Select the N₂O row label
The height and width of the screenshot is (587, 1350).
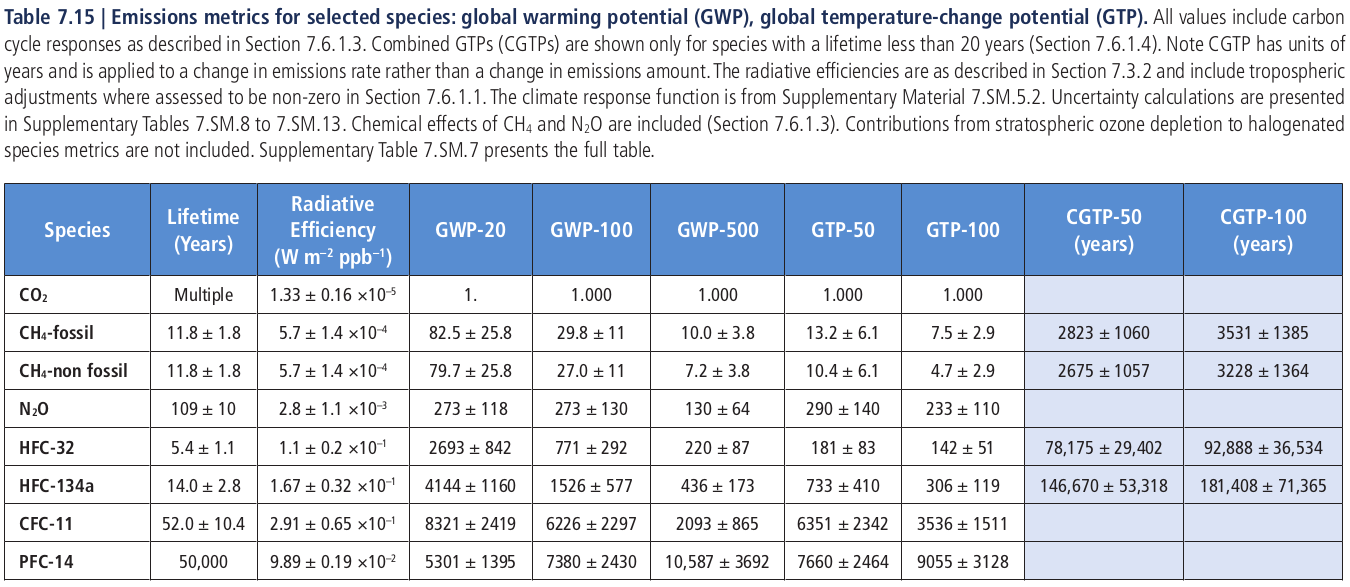pos(35,409)
